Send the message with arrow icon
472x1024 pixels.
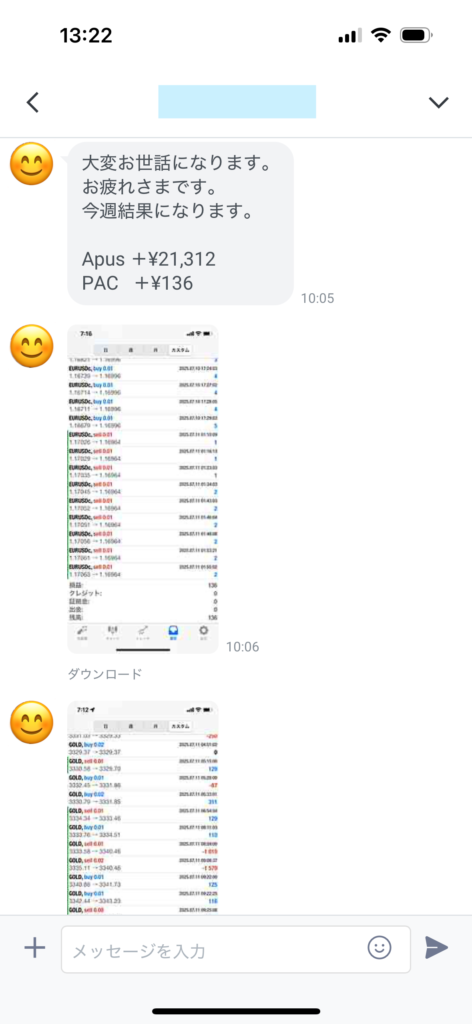coord(436,948)
